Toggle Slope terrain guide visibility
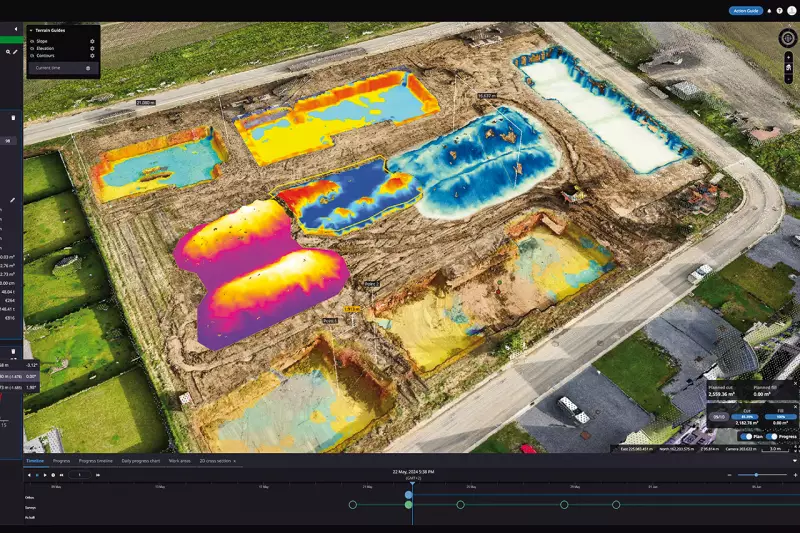This screenshot has width=800, height=533. pyautogui.click(x=32, y=41)
